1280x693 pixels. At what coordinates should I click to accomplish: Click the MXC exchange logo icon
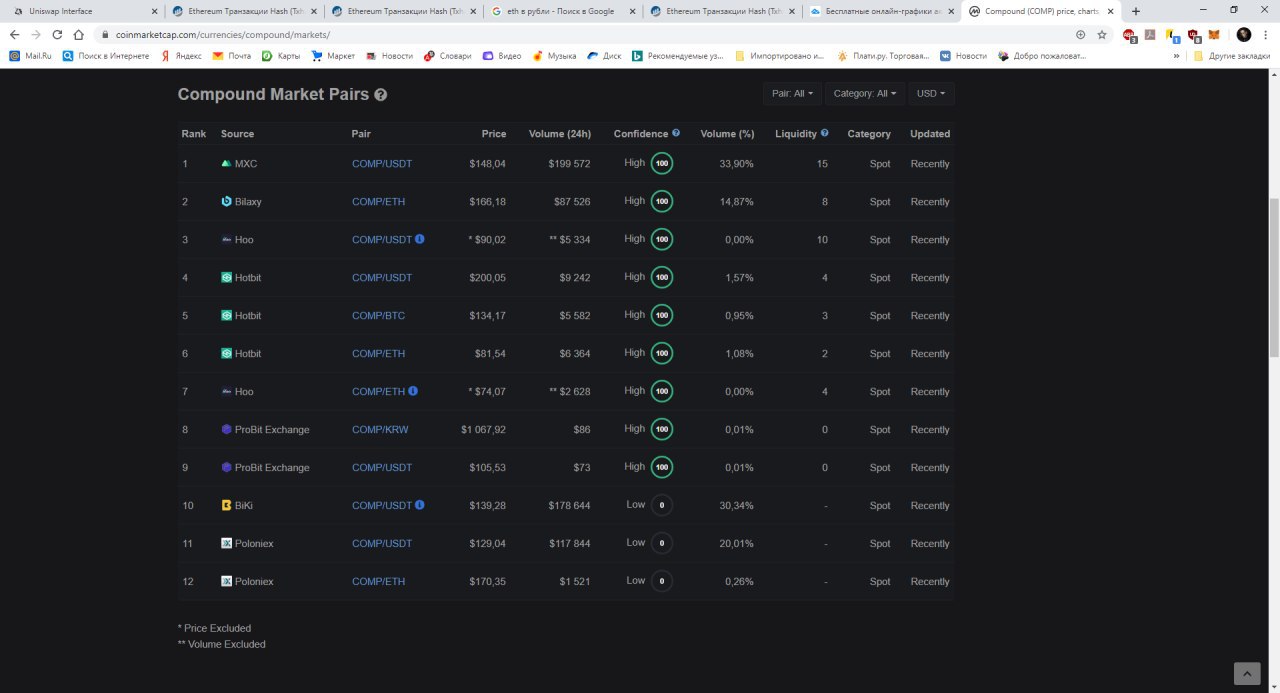[226, 163]
